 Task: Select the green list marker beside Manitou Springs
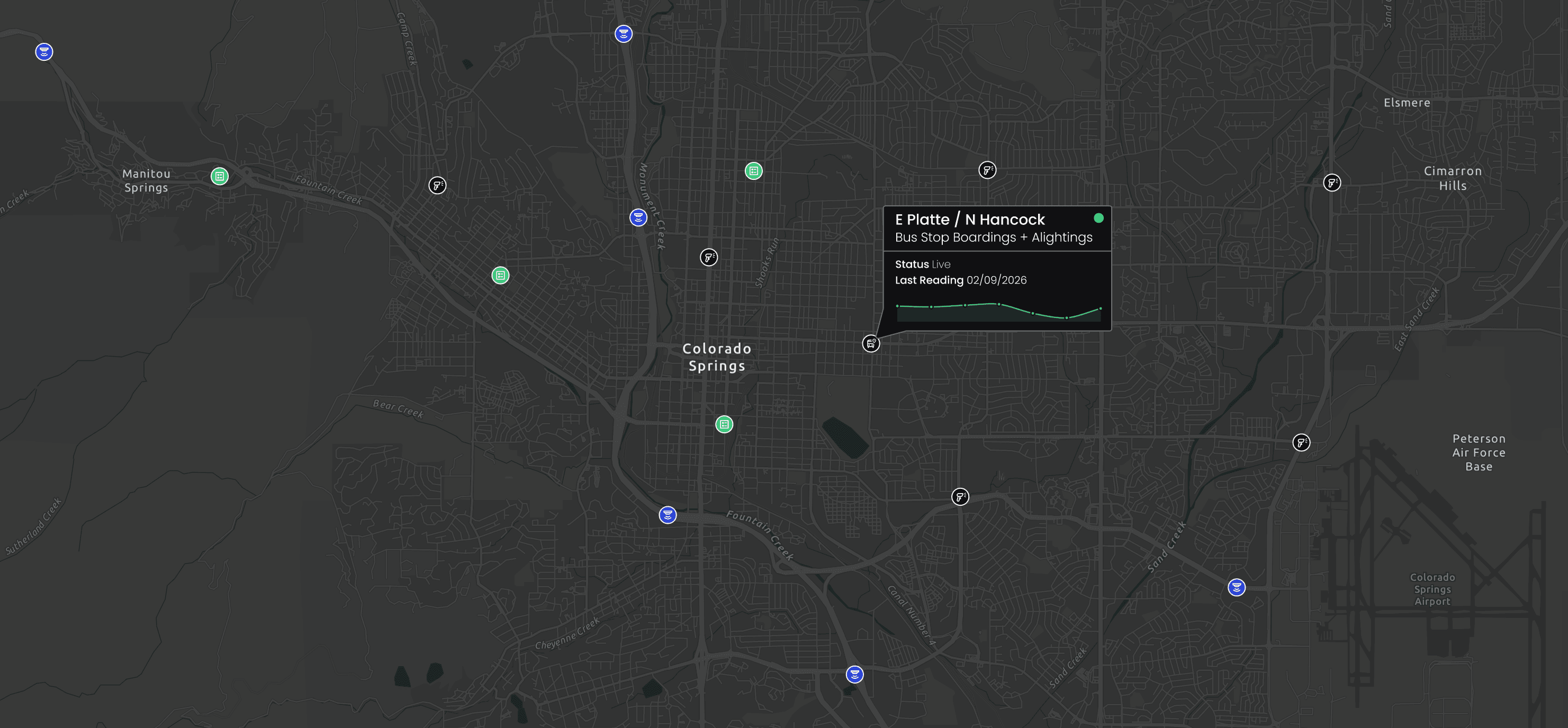tap(219, 176)
